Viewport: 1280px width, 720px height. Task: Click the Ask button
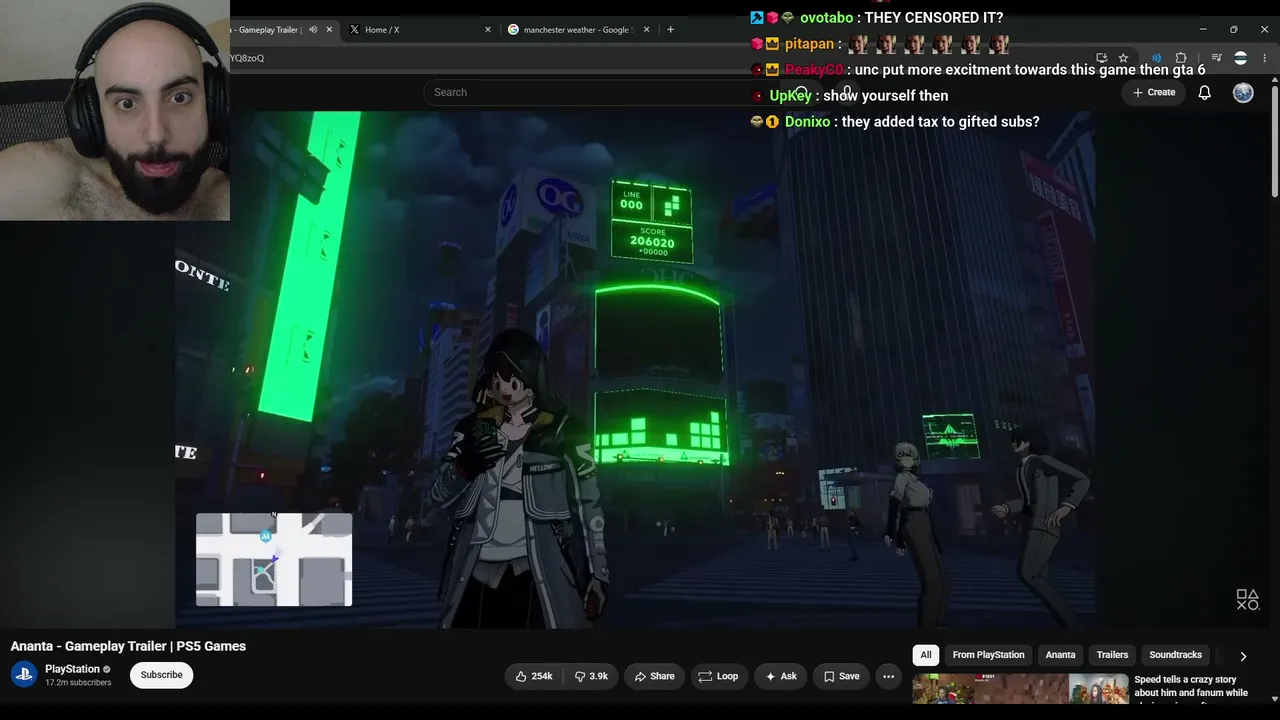point(781,676)
